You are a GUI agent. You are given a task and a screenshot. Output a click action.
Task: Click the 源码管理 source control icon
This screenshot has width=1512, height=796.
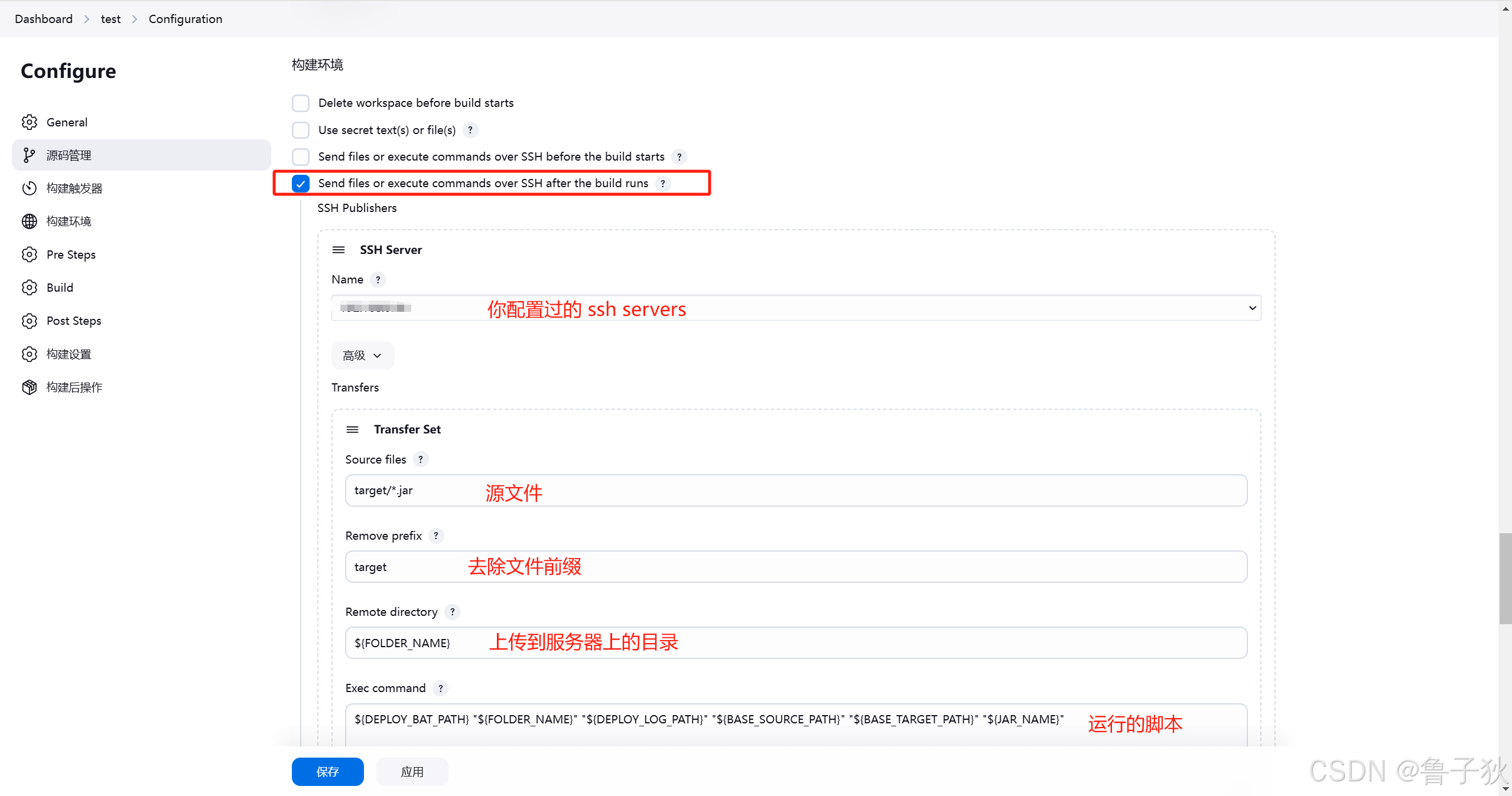[x=31, y=155]
